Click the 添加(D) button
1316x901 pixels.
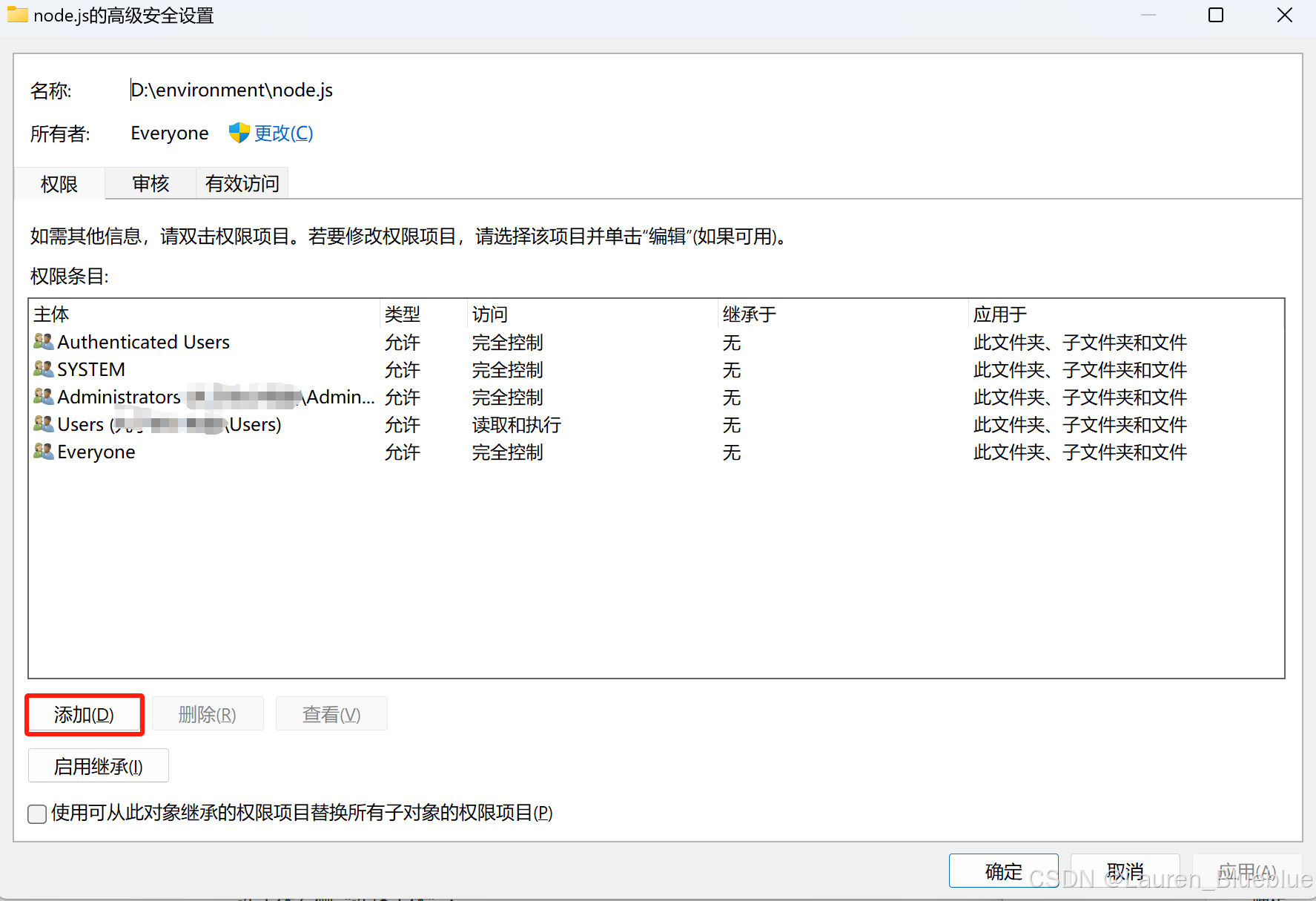(x=84, y=715)
